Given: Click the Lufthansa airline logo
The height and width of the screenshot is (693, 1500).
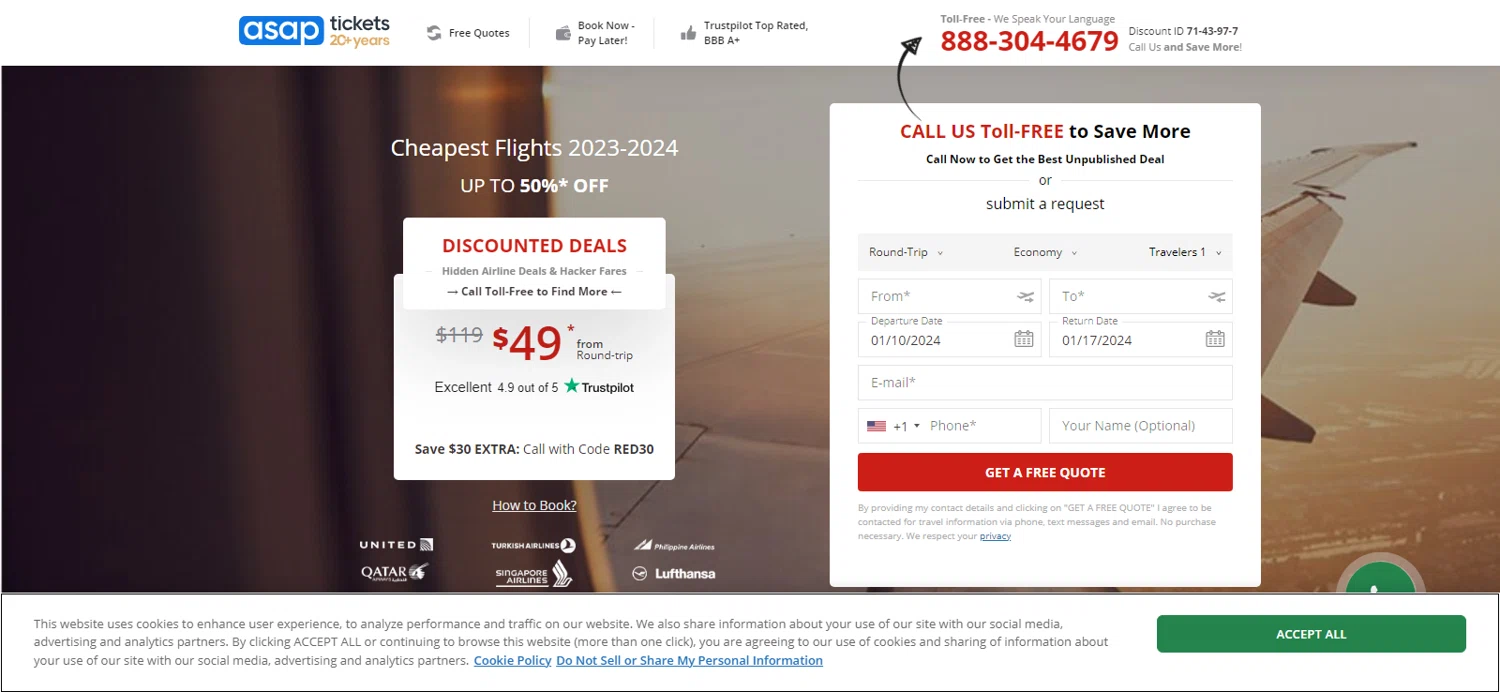Looking at the screenshot, I should 673,574.
